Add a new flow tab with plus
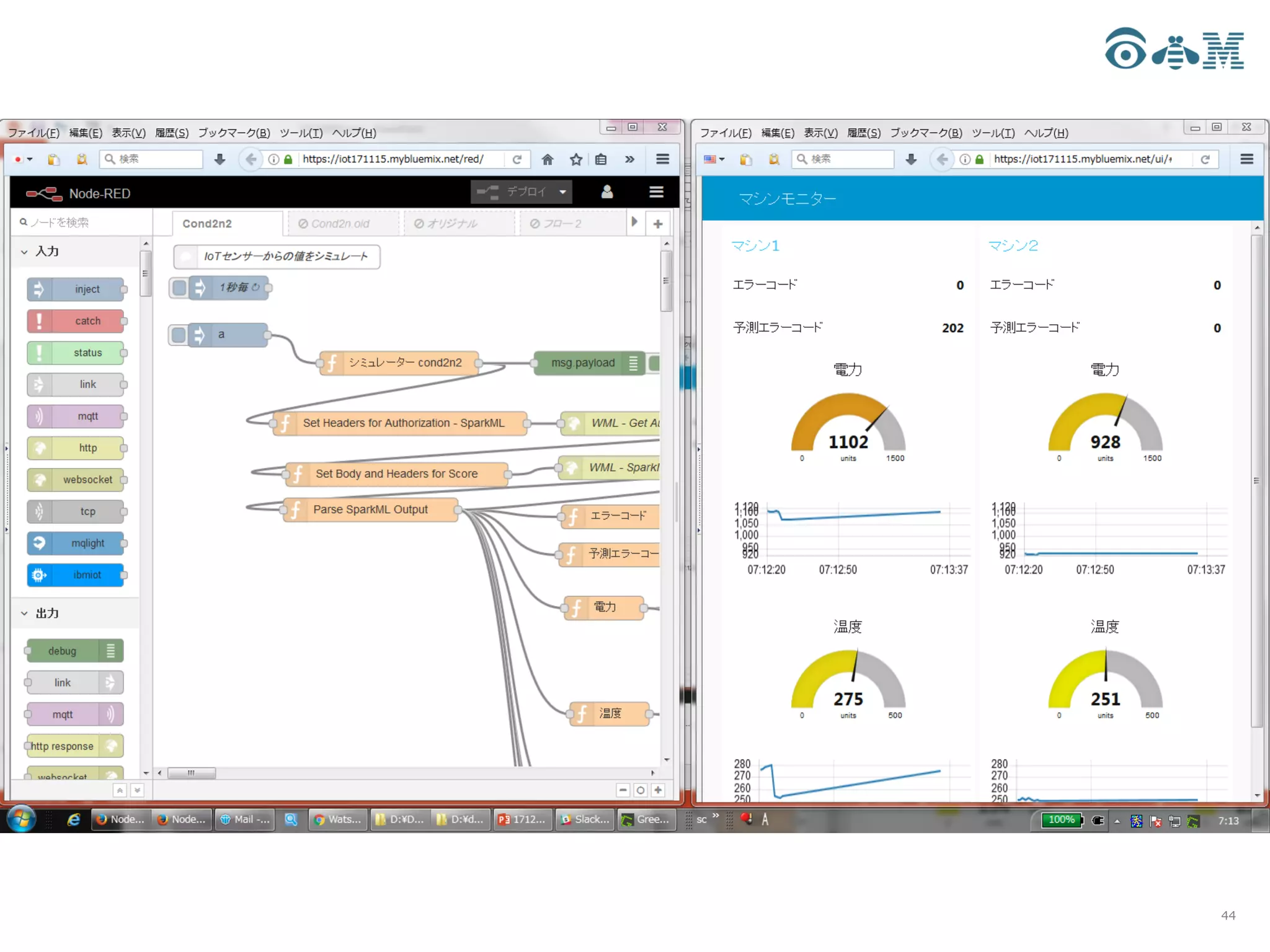The width and height of the screenshot is (1270, 952). [658, 224]
